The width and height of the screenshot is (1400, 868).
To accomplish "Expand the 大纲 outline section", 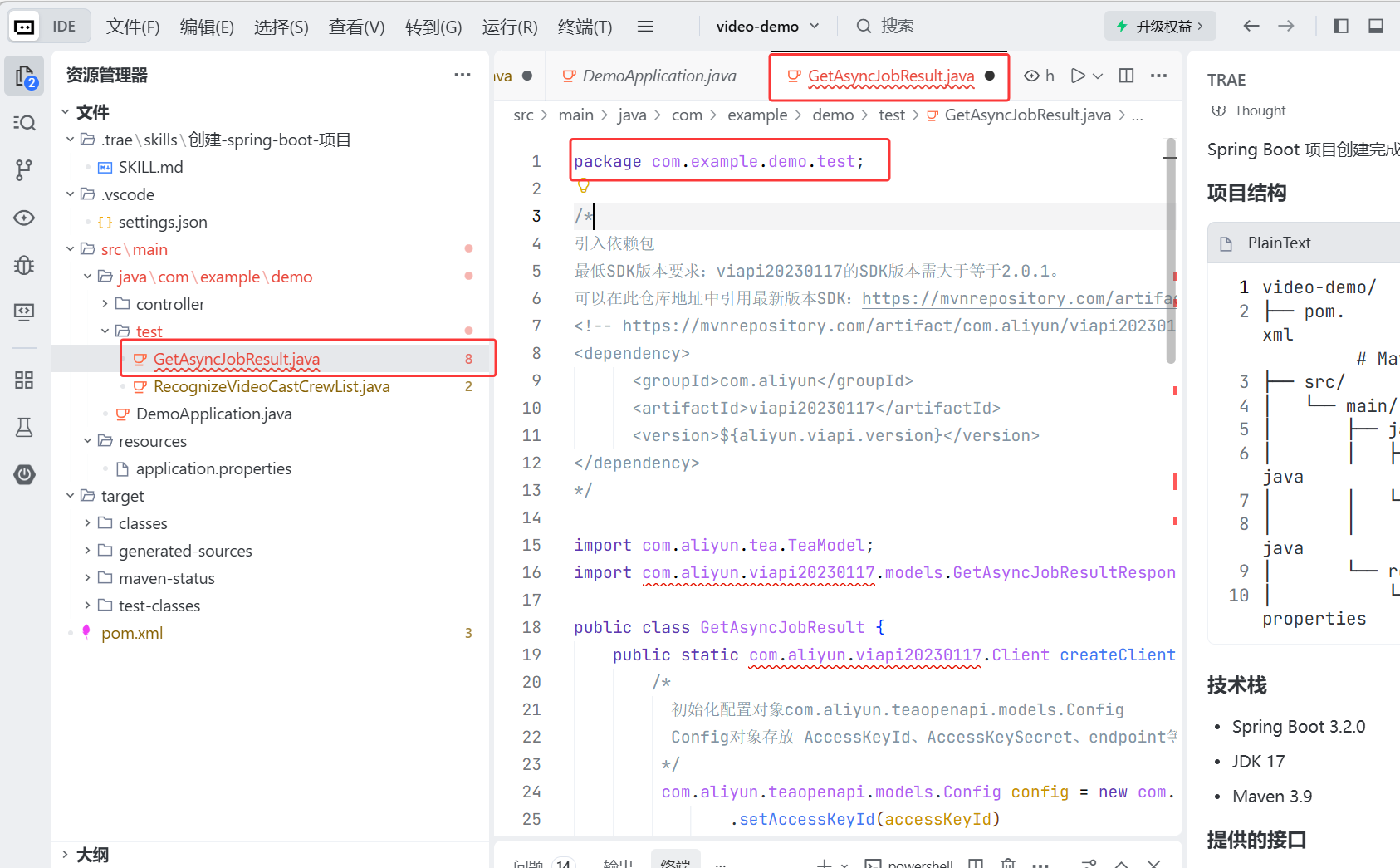I will [x=66, y=855].
